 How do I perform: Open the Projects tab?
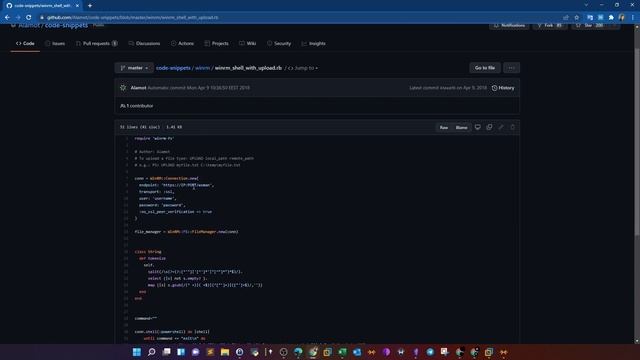click(216, 43)
